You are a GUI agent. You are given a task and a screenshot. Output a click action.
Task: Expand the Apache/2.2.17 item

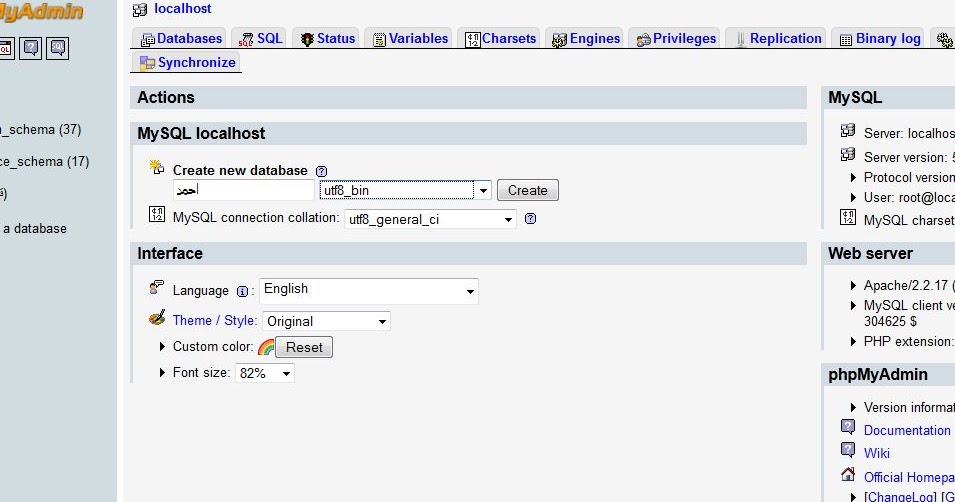tap(853, 285)
